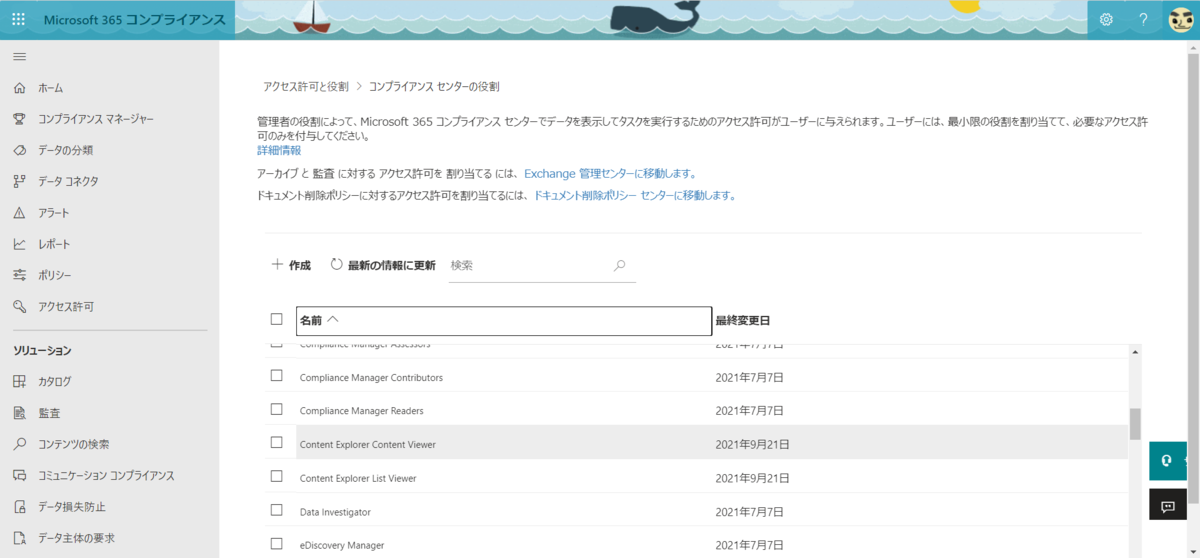Check the Compliance Manager Readers row checkbox
Viewport: 1200px width, 558px height.
click(x=277, y=410)
